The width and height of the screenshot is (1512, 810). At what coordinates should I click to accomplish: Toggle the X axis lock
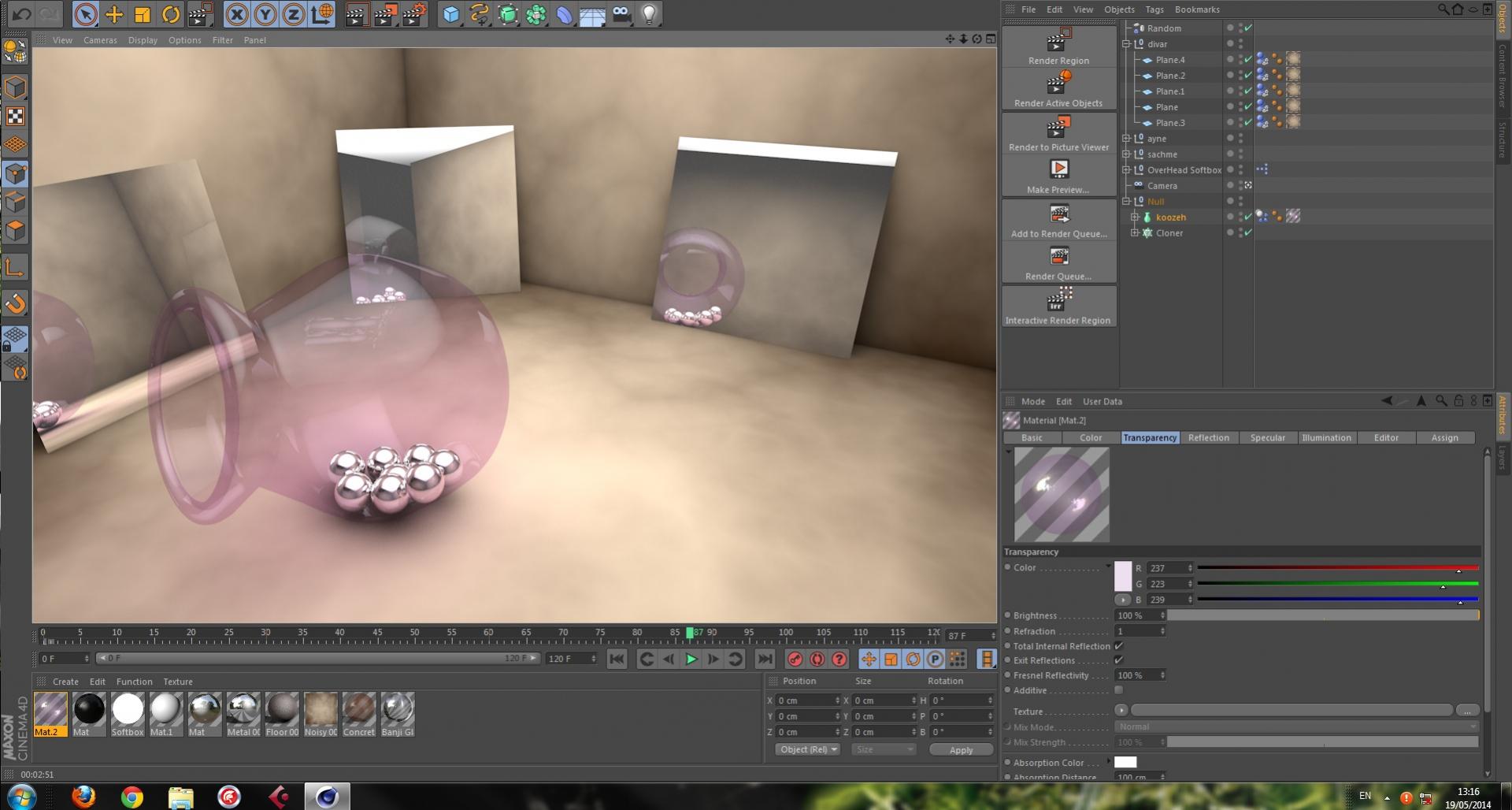click(x=236, y=14)
